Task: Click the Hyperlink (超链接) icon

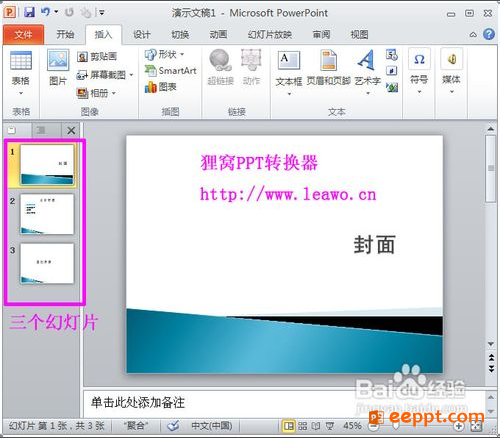Action: tap(220, 60)
